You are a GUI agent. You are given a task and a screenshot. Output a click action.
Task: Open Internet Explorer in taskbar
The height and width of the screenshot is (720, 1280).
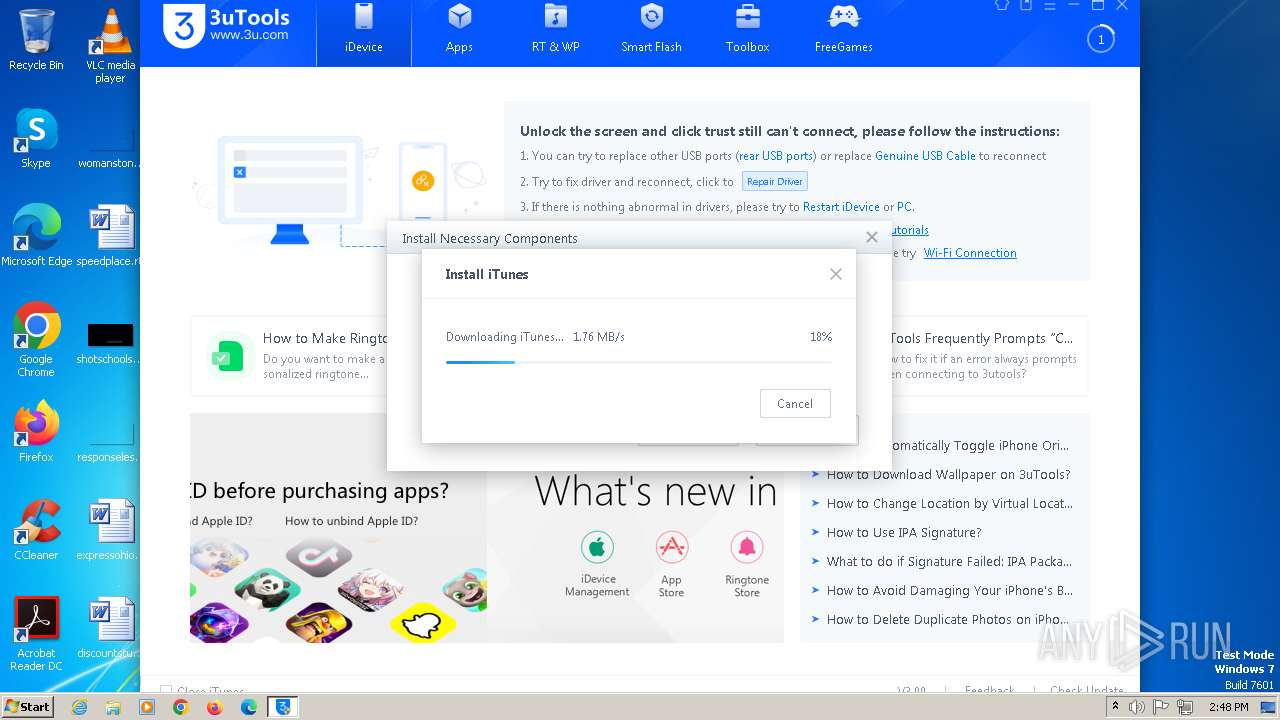pos(79,707)
